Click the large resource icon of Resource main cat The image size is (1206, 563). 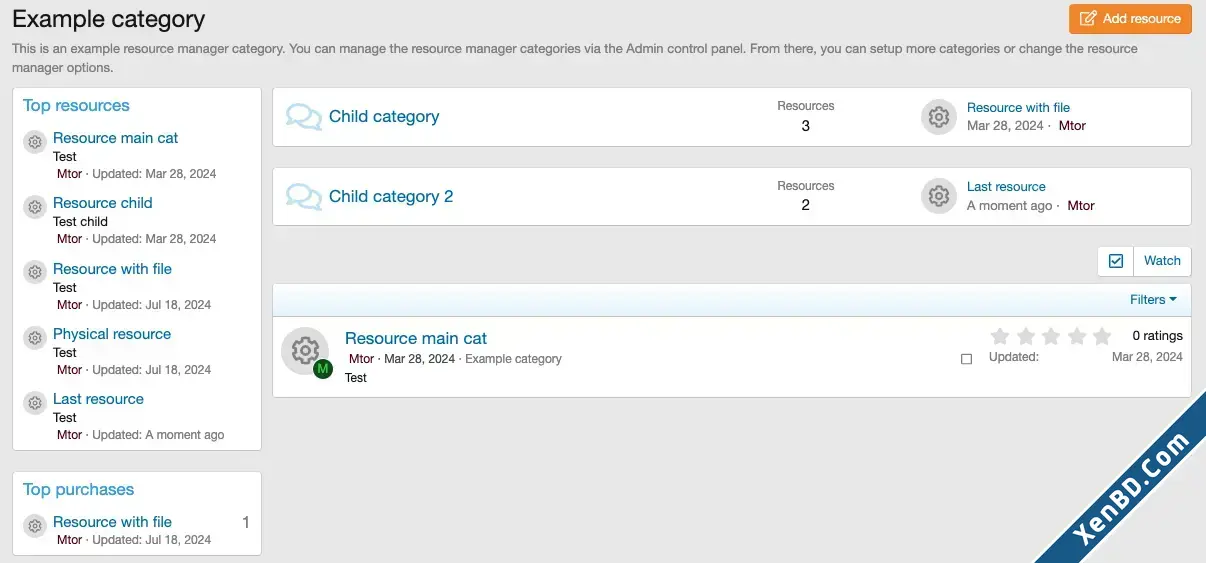point(305,351)
